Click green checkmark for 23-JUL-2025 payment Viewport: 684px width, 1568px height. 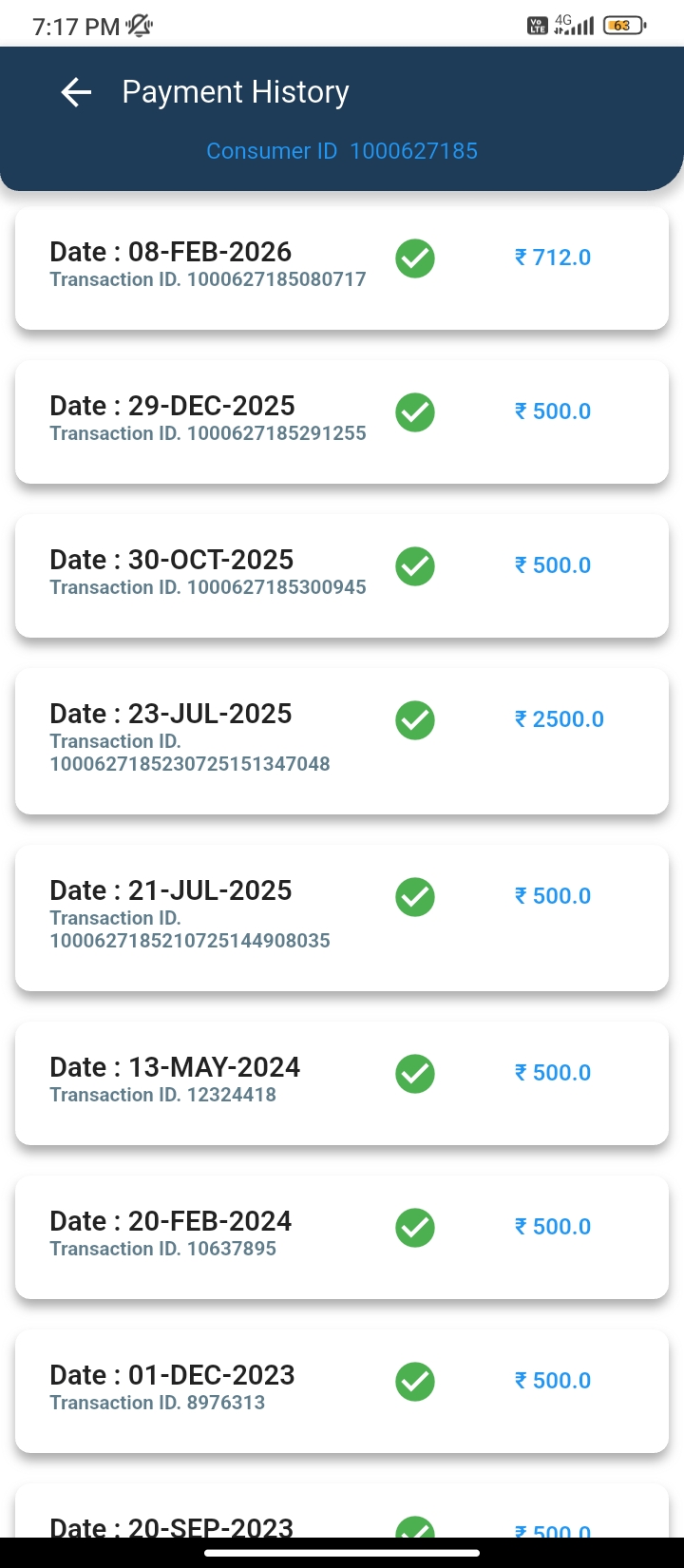click(415, 720)
